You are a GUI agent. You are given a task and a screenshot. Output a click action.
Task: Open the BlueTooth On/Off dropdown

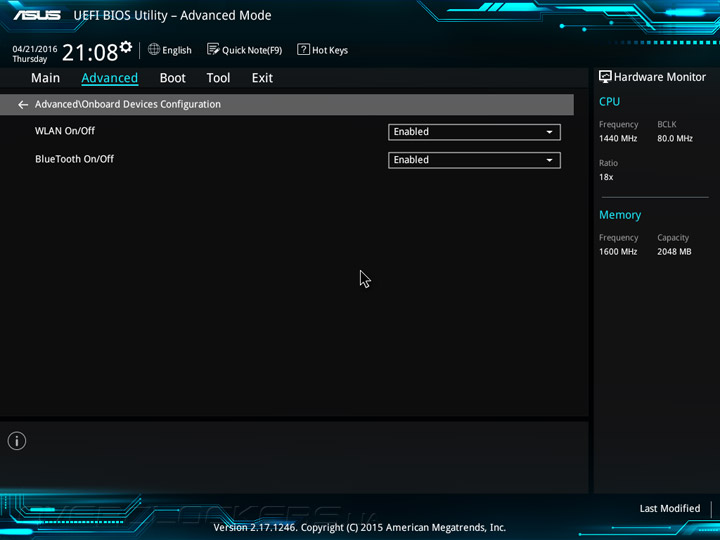coord(474,160)
